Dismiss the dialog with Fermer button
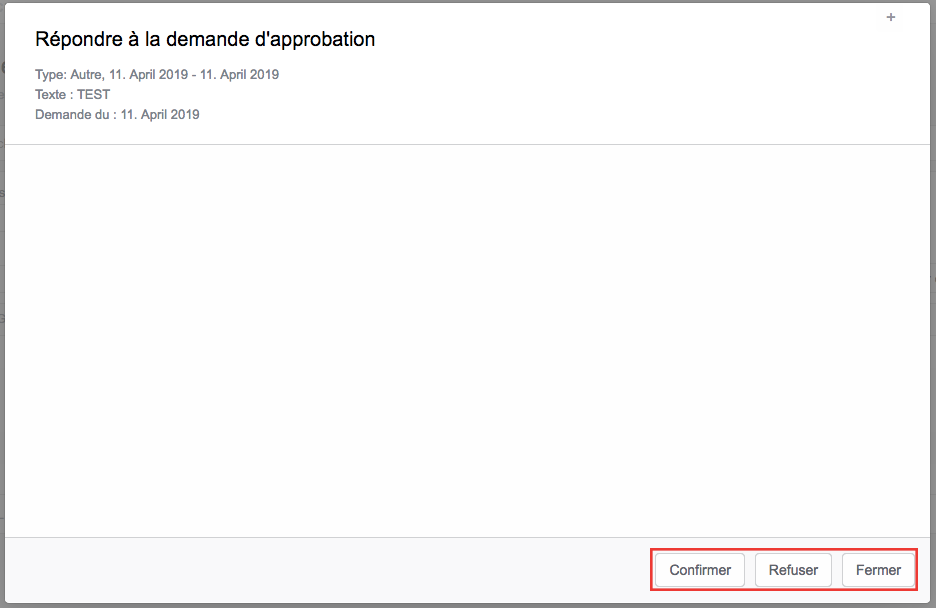 [x=878, y=570]
